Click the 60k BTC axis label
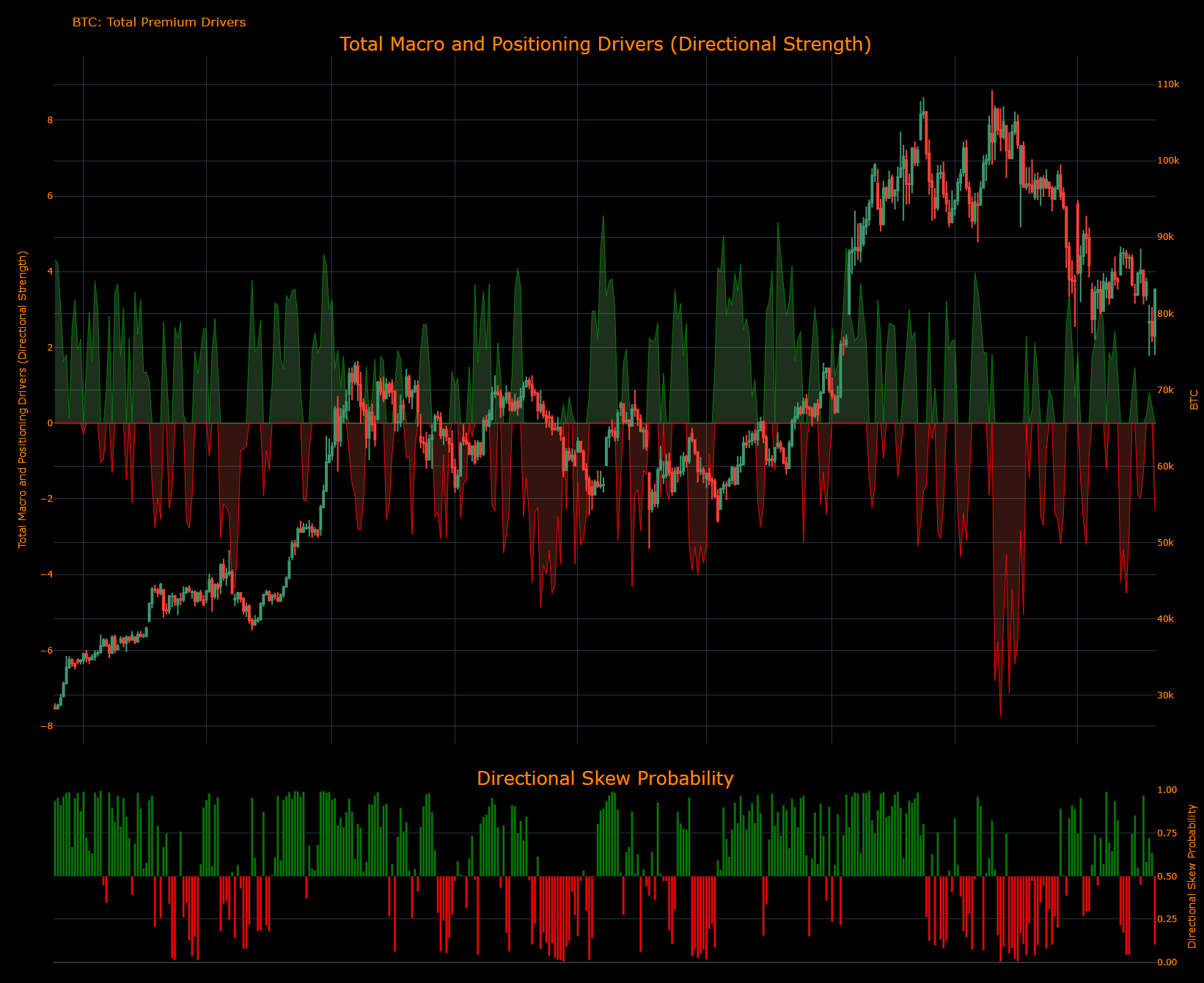Image resolution: width=1204 pixels, height=983 pixels. pos(1166,467)
